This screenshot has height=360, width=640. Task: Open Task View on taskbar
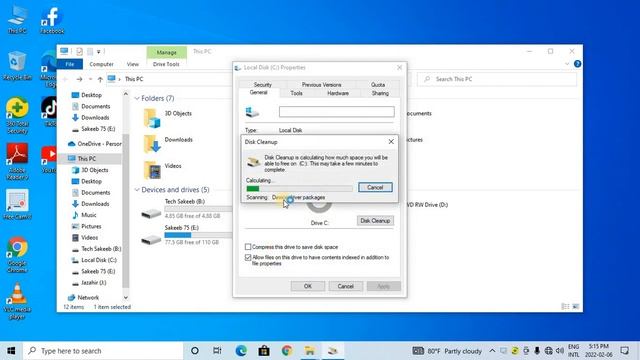coord(217,351)
